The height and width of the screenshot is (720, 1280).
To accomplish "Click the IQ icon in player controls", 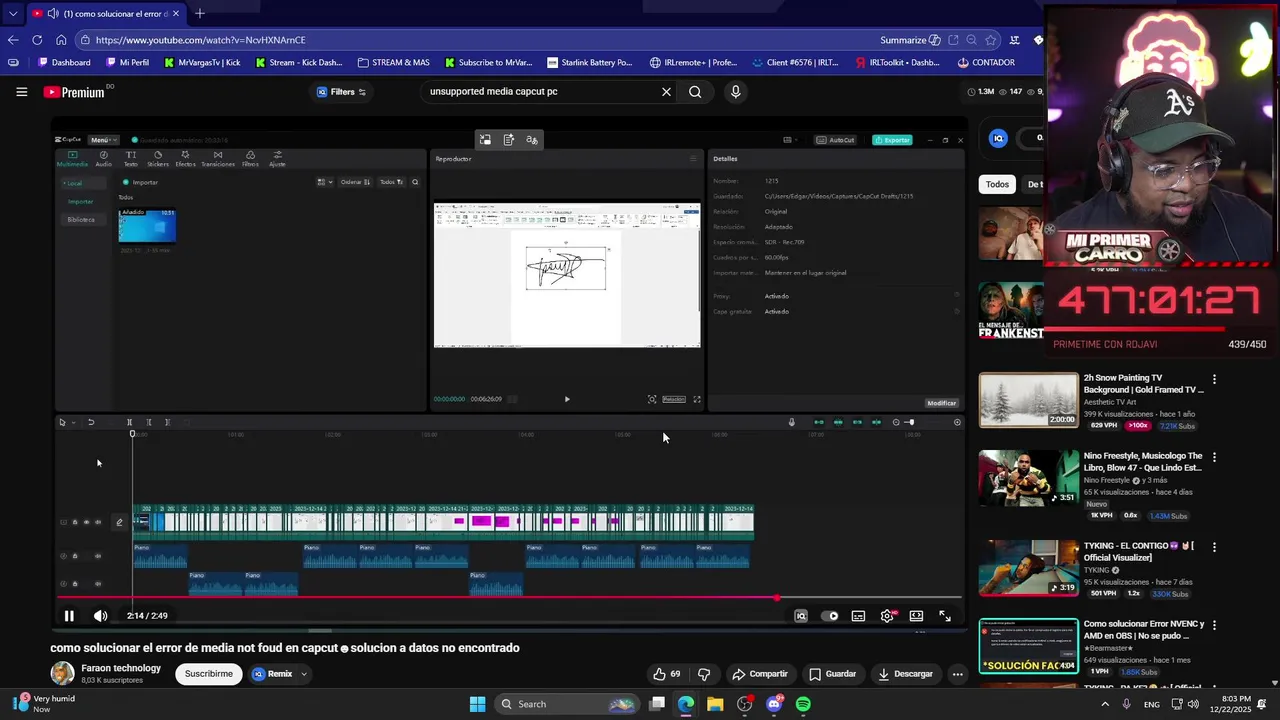I will coord(801,616).
